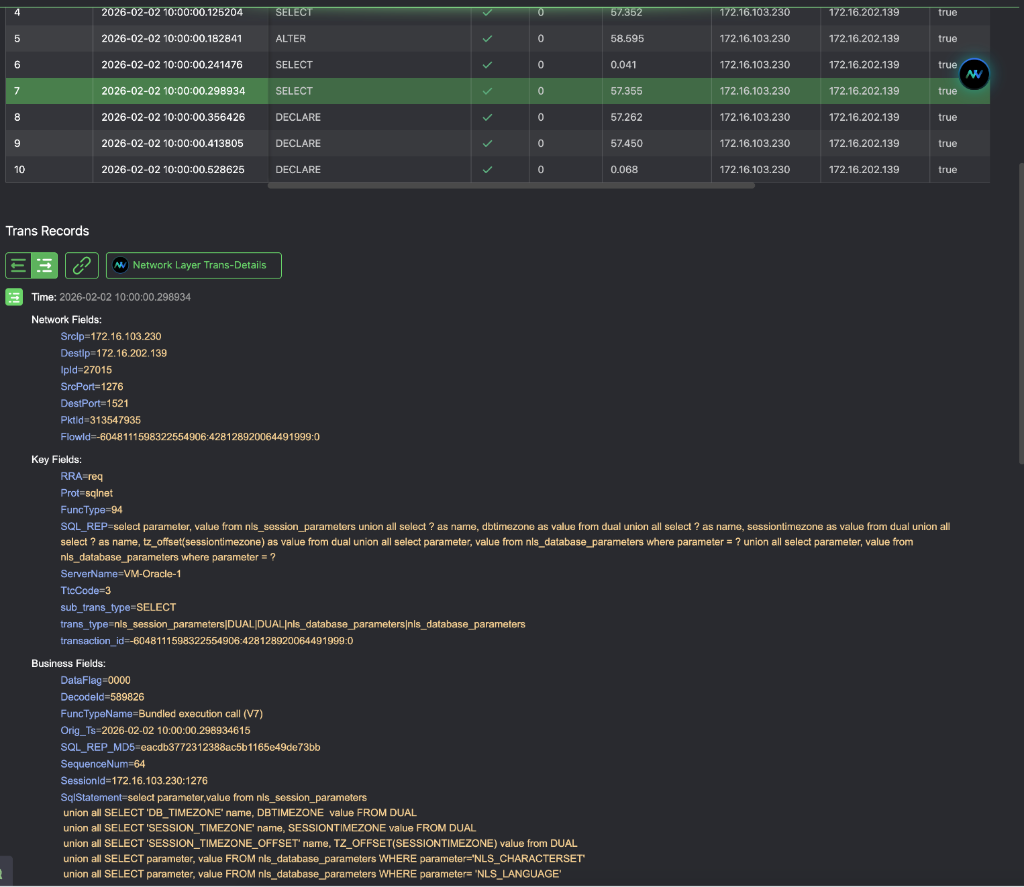Click the 'DB_TIMEZONE' union line

pyautogui.click(x=240, y=813)
